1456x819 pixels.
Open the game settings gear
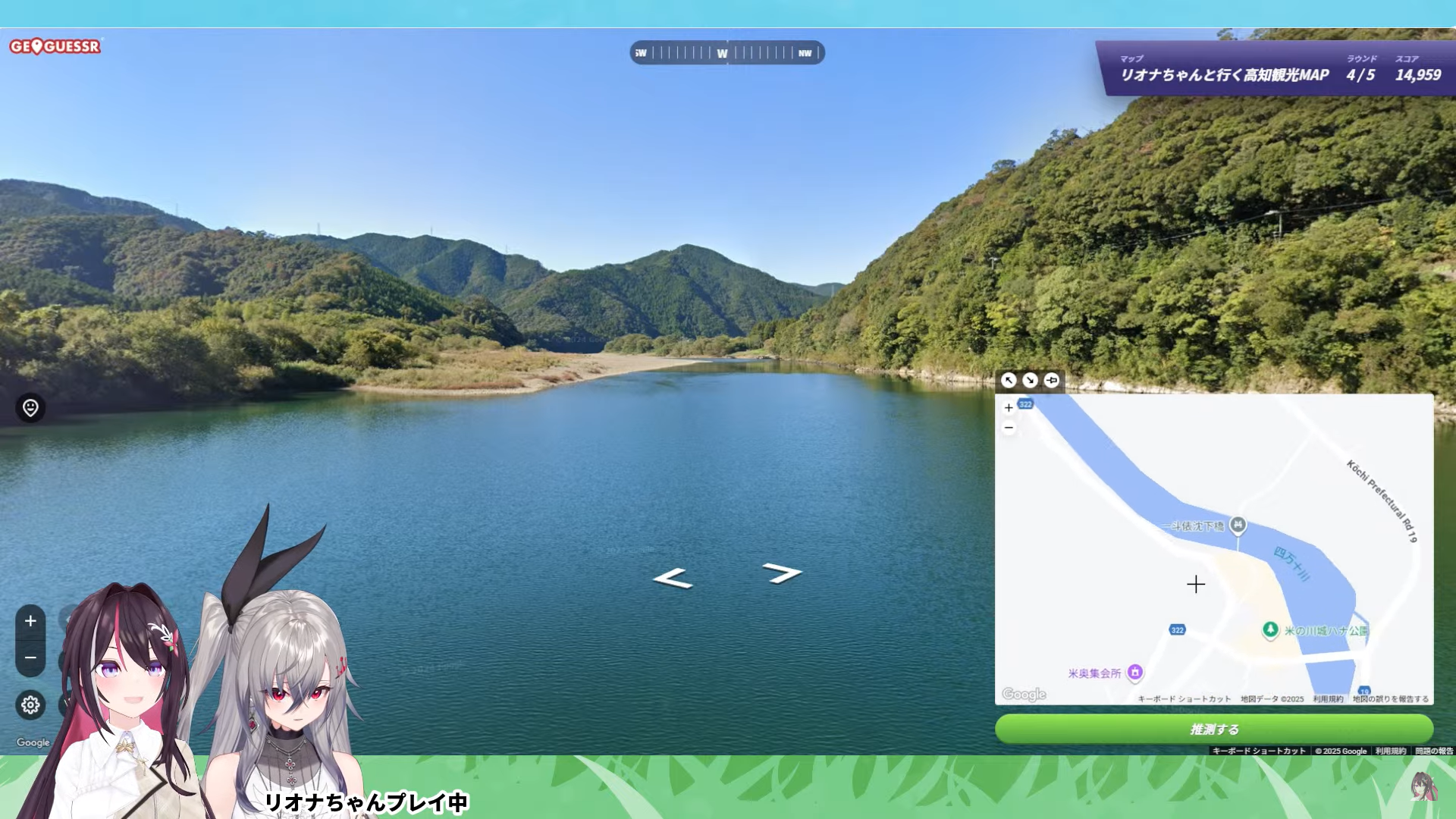tap(30, 705)
